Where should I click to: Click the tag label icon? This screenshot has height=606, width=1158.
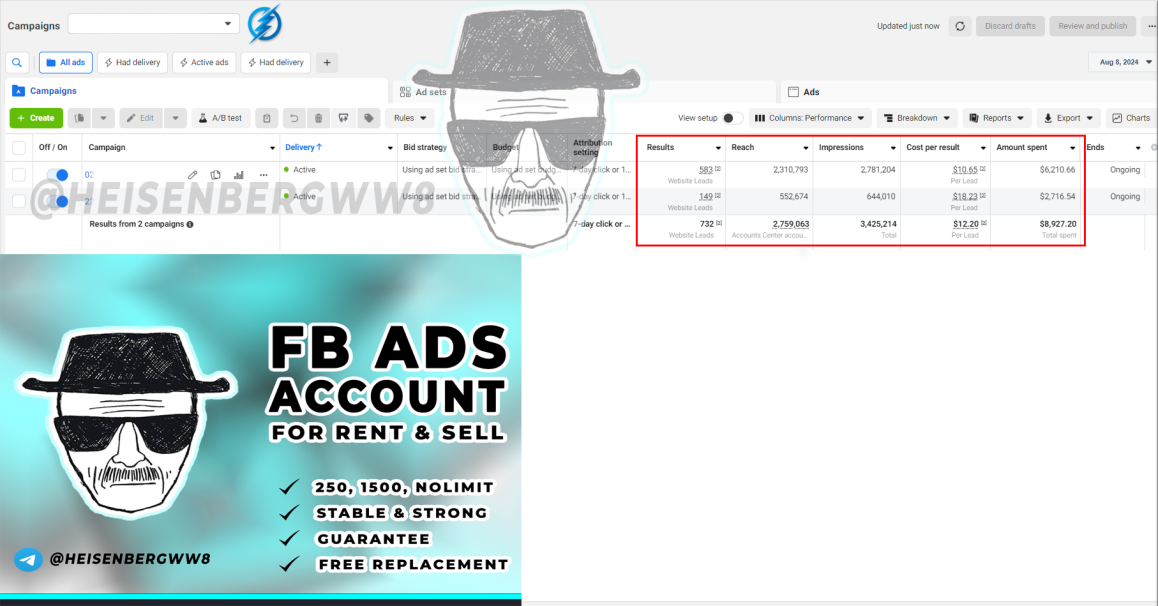(x=369, y=118)
